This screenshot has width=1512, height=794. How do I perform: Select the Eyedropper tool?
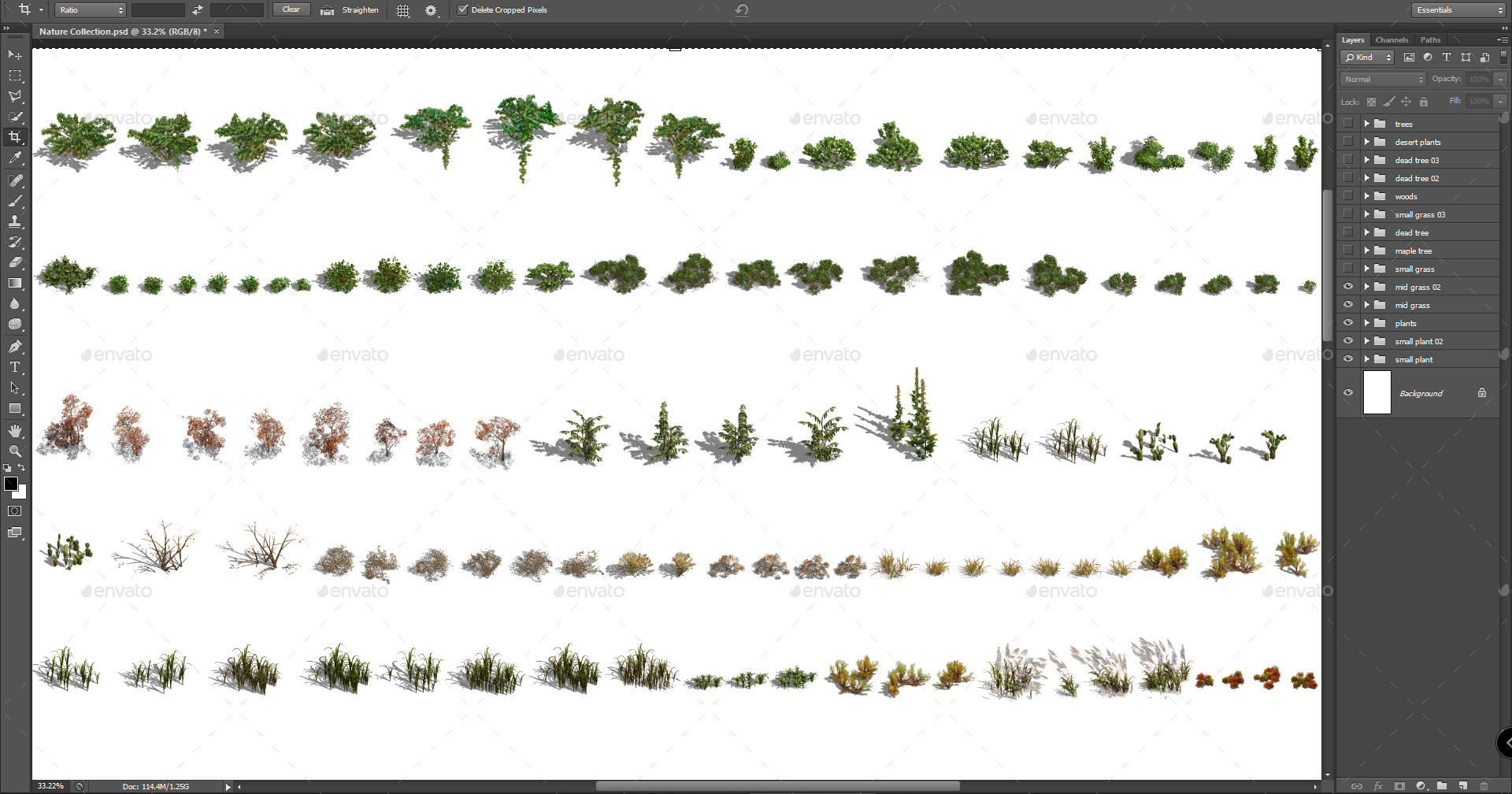(x=15, y=158)
